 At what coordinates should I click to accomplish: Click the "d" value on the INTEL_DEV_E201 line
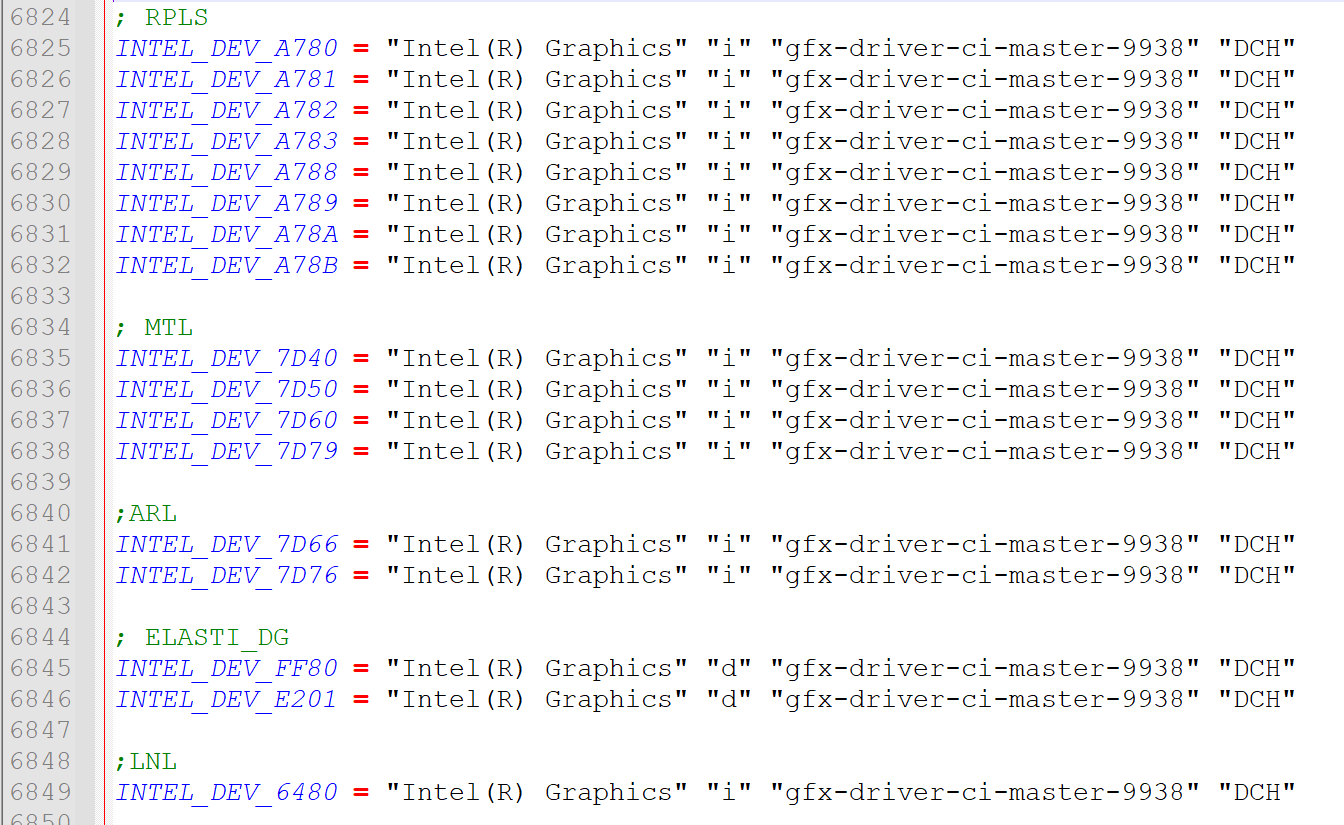[729, 699]
